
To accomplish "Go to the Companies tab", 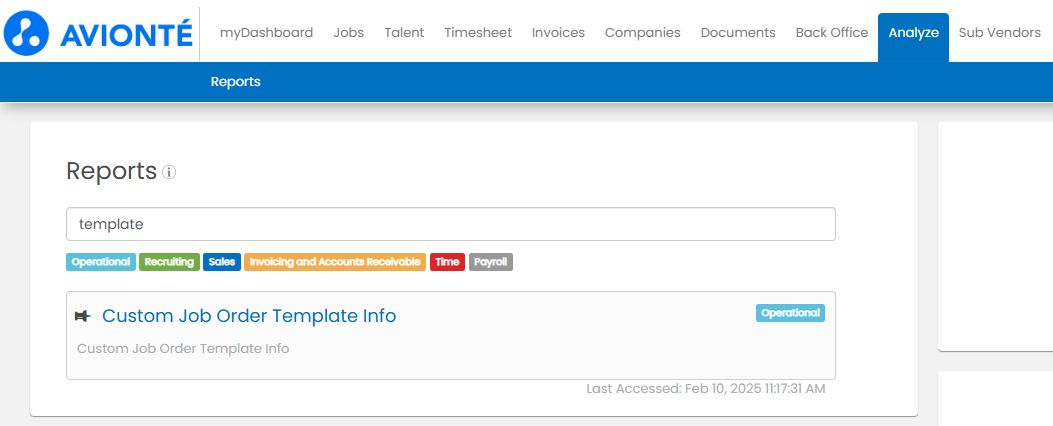I will 643,32.
